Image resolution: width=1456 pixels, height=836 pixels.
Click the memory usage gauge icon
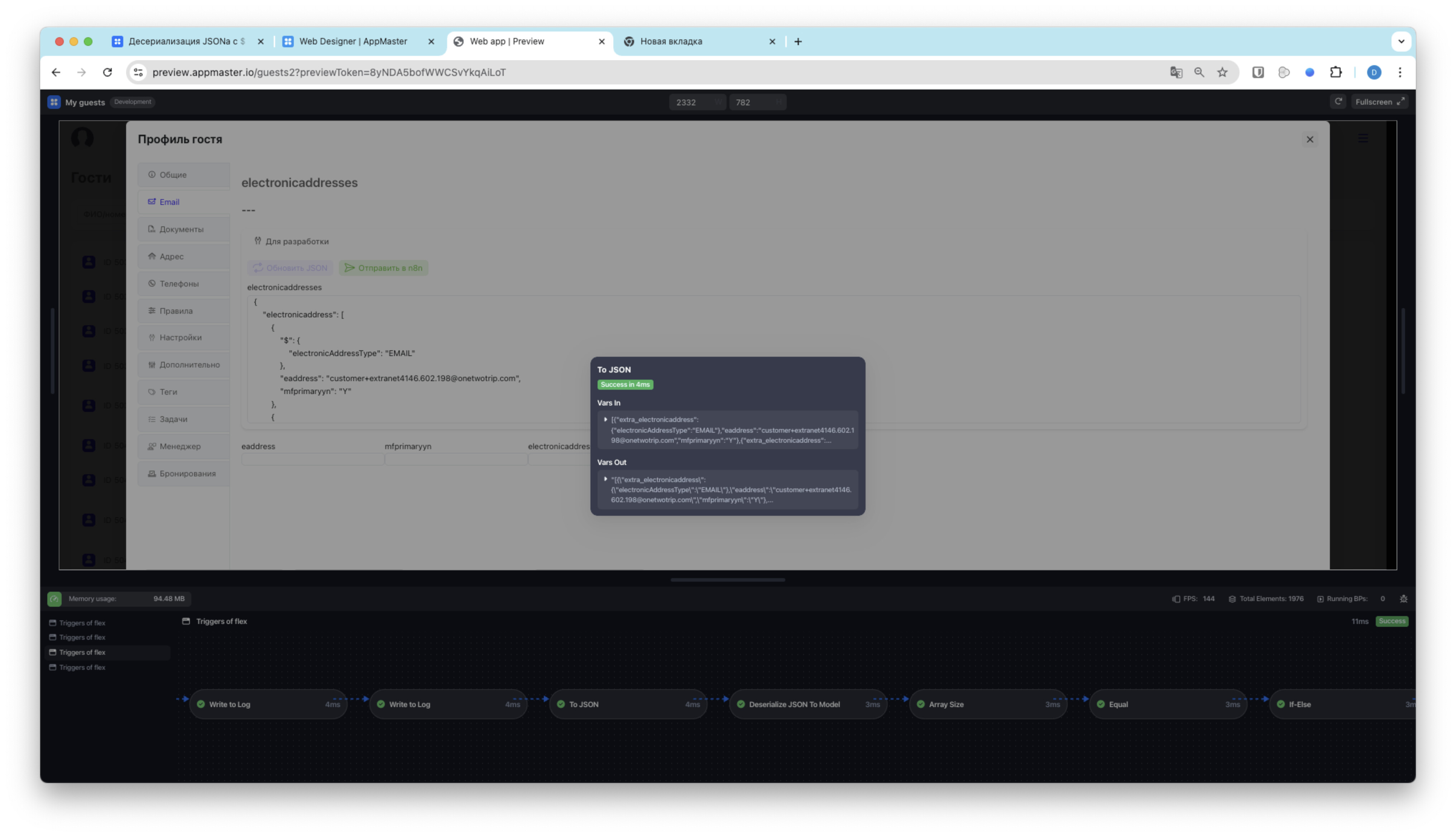[x=54, y=599]
